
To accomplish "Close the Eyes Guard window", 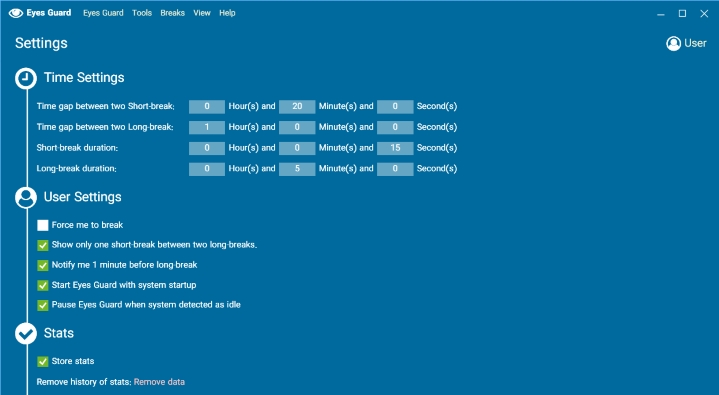I will pyautogui.click(x=704, y=14).
